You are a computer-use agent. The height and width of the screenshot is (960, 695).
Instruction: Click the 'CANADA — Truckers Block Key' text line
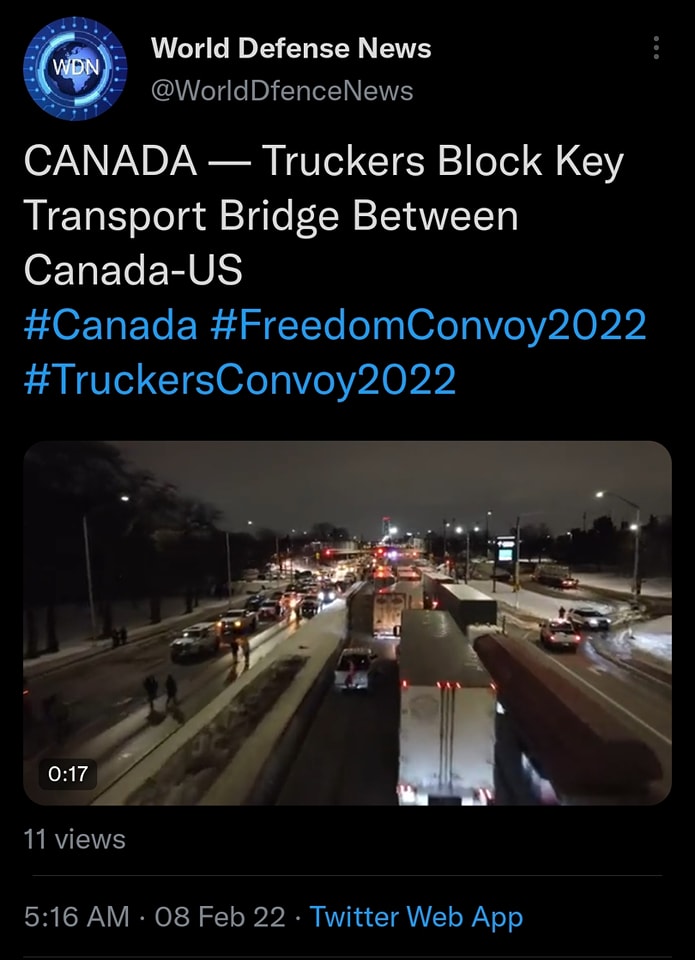[x=323, y=162]
